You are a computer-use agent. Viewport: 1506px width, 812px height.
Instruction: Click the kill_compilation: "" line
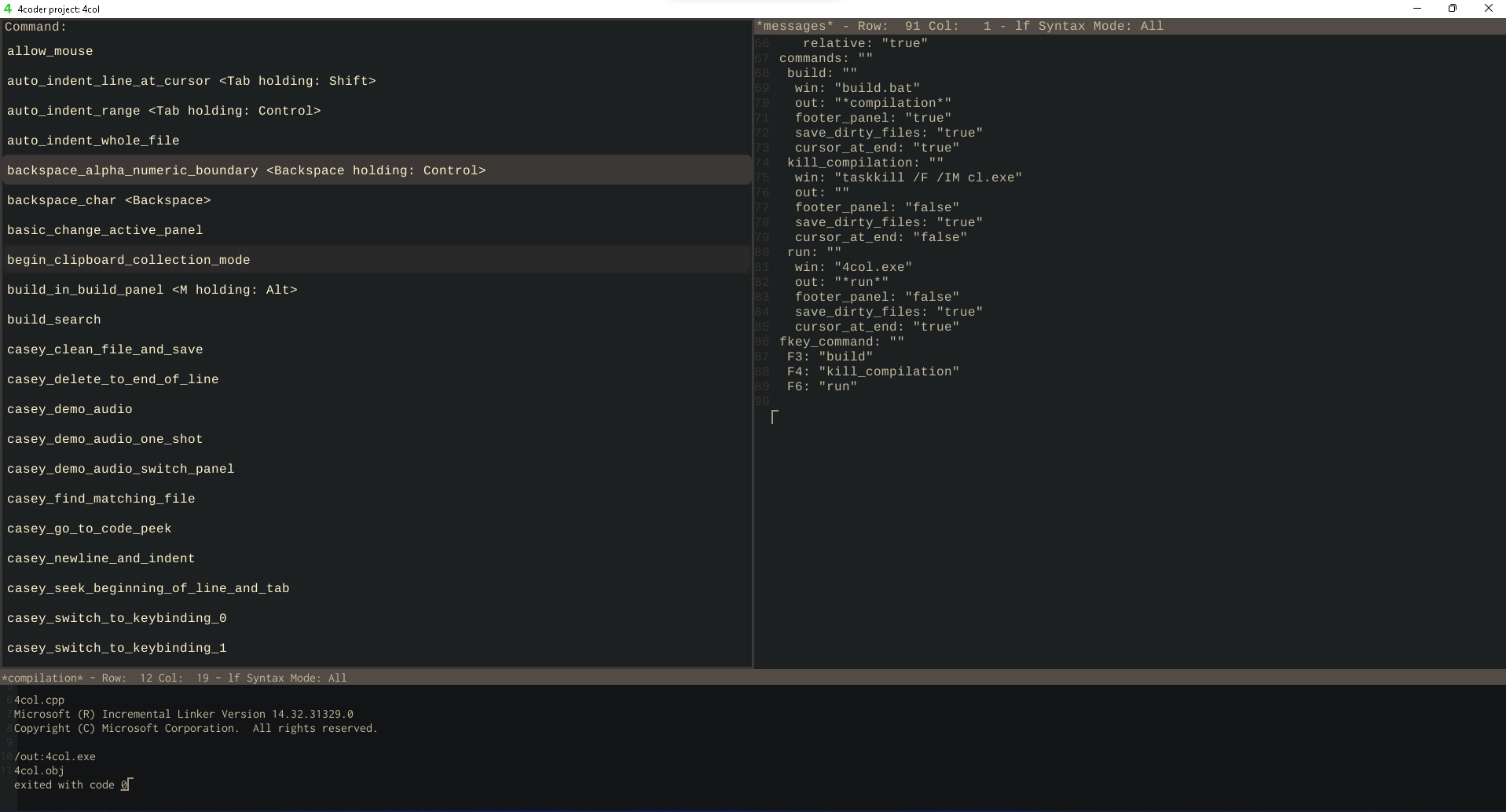coord(865,163)
